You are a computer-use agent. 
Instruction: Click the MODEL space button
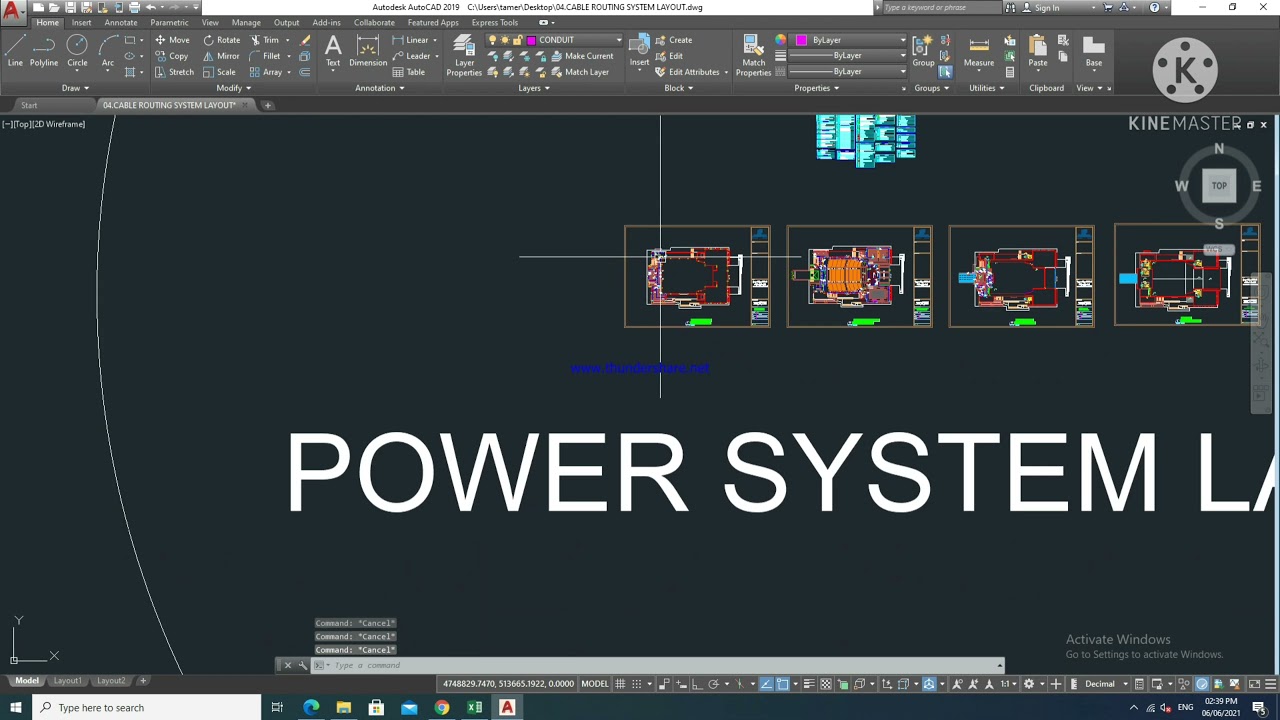tap(595, 684)
